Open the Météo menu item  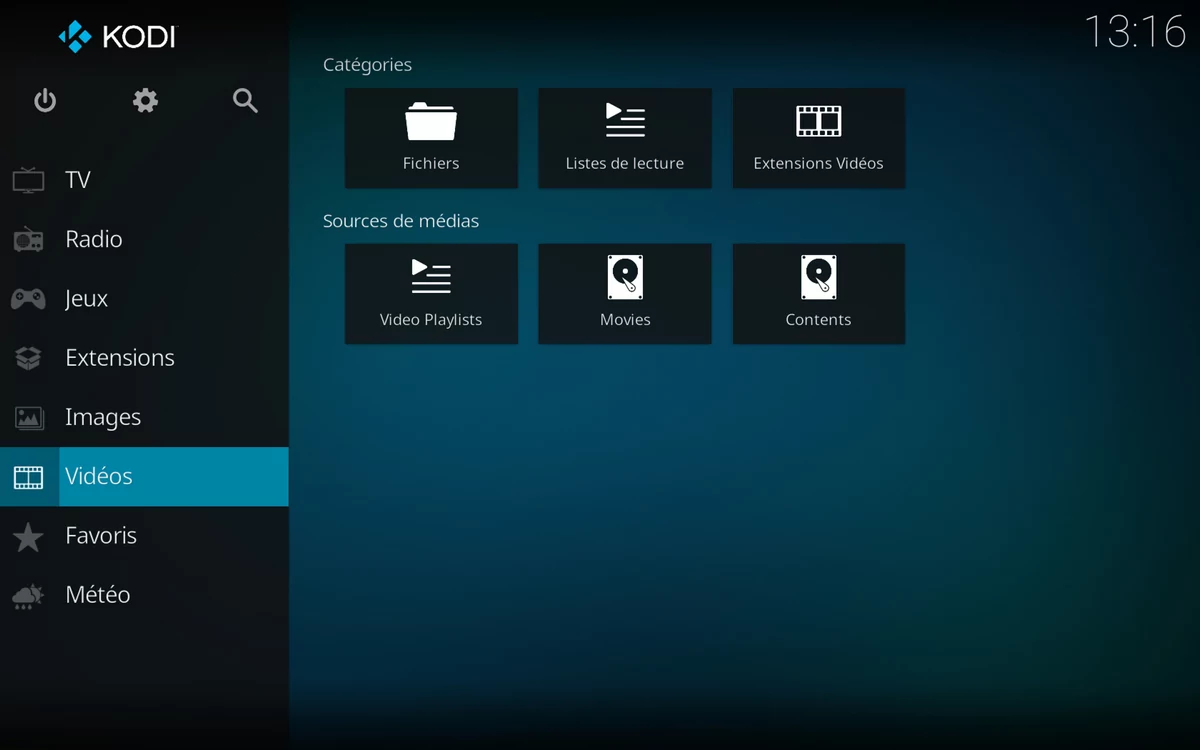144,595
